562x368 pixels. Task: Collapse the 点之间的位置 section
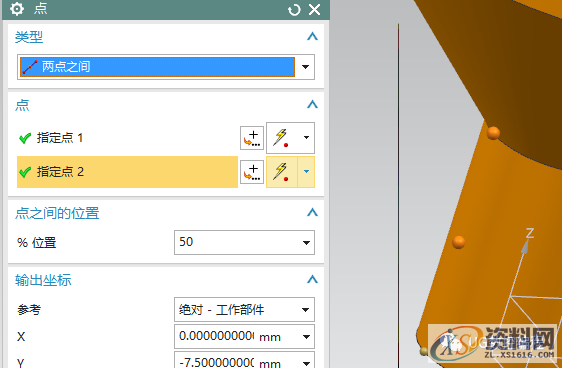tap(312, 212)
